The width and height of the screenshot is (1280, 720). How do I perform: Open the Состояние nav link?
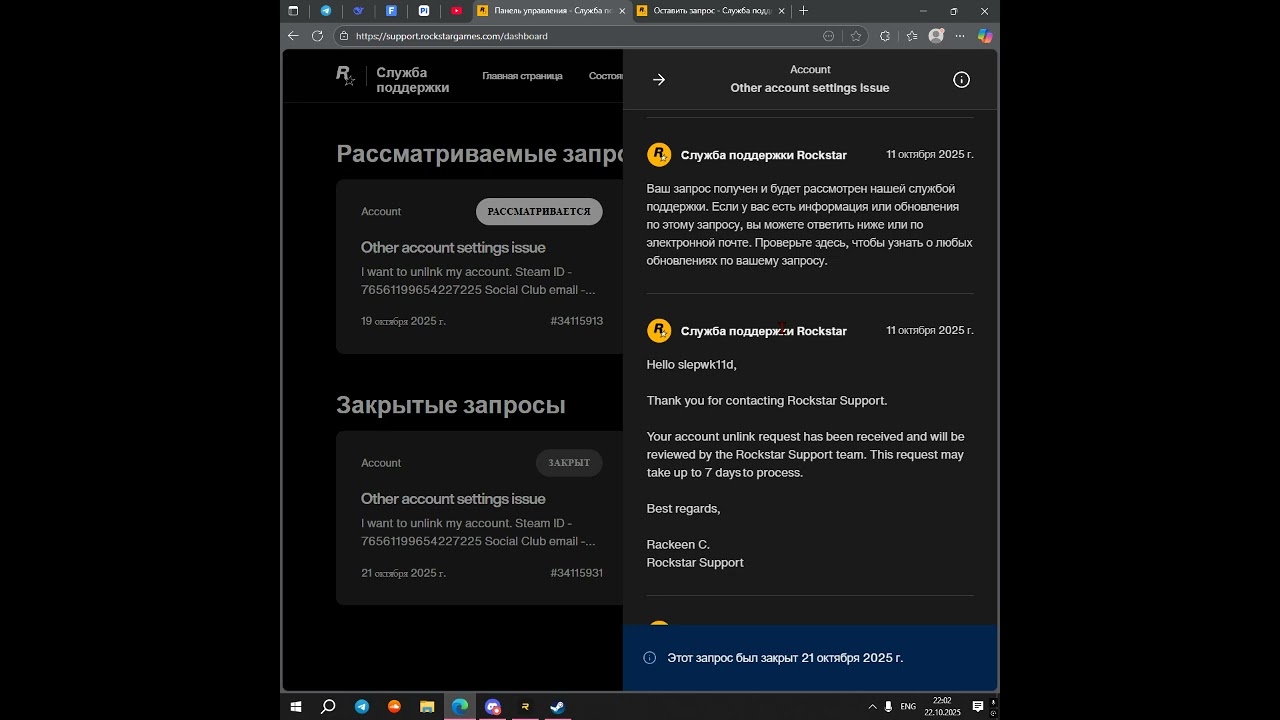point(606,76)
